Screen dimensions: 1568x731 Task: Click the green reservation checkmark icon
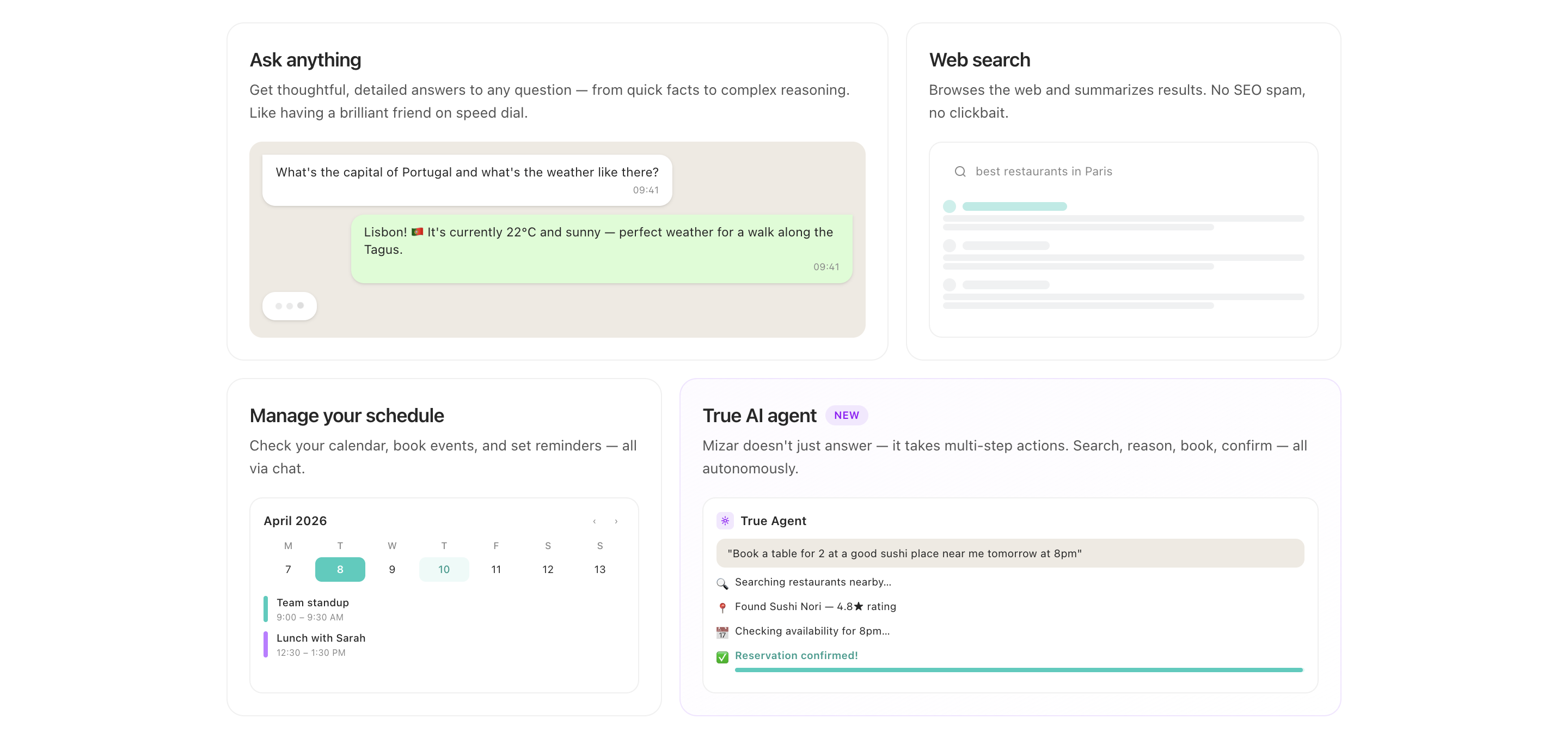point(722,657)
